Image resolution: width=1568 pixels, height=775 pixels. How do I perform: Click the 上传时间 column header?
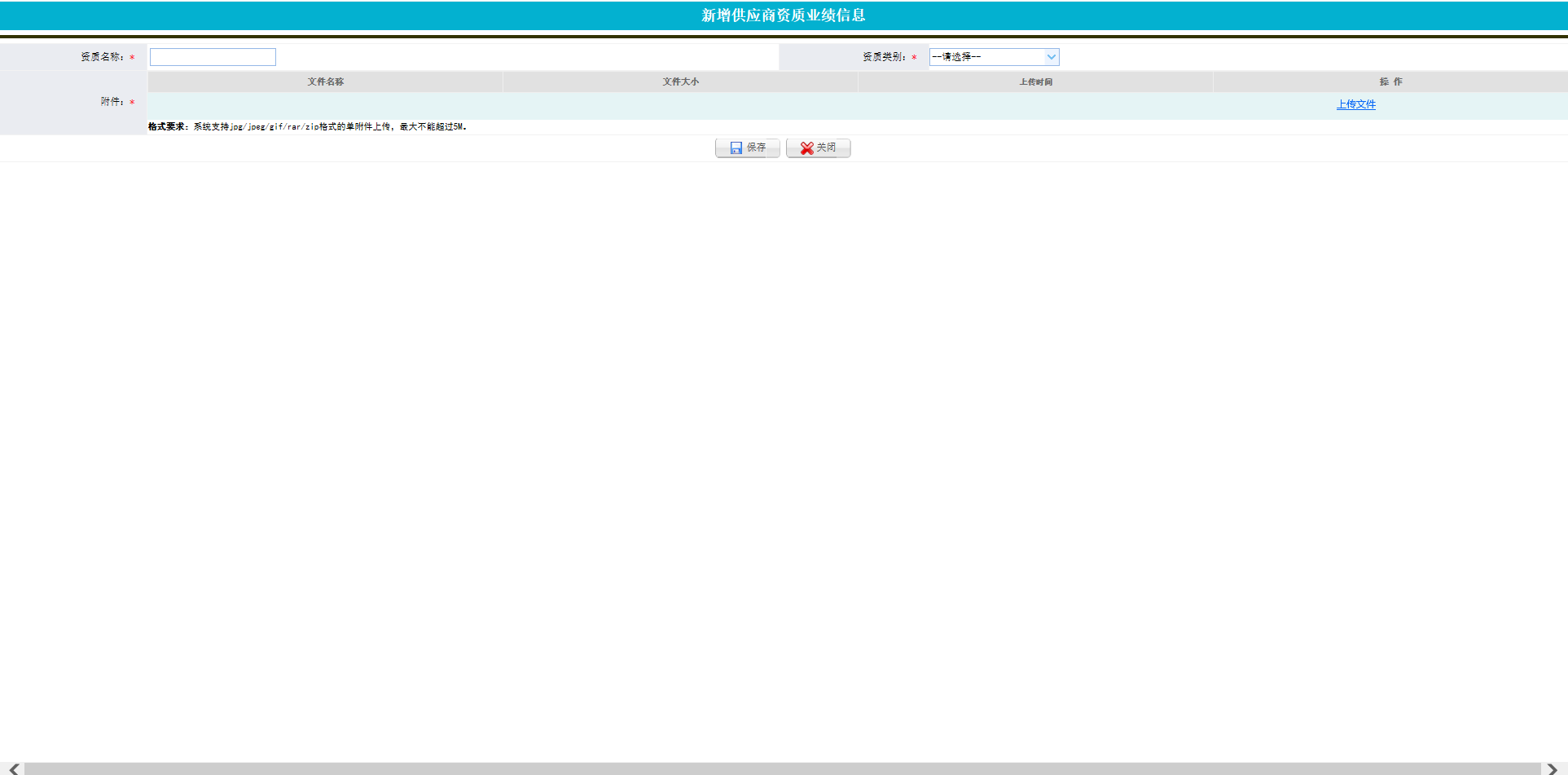pos(1035,81)
